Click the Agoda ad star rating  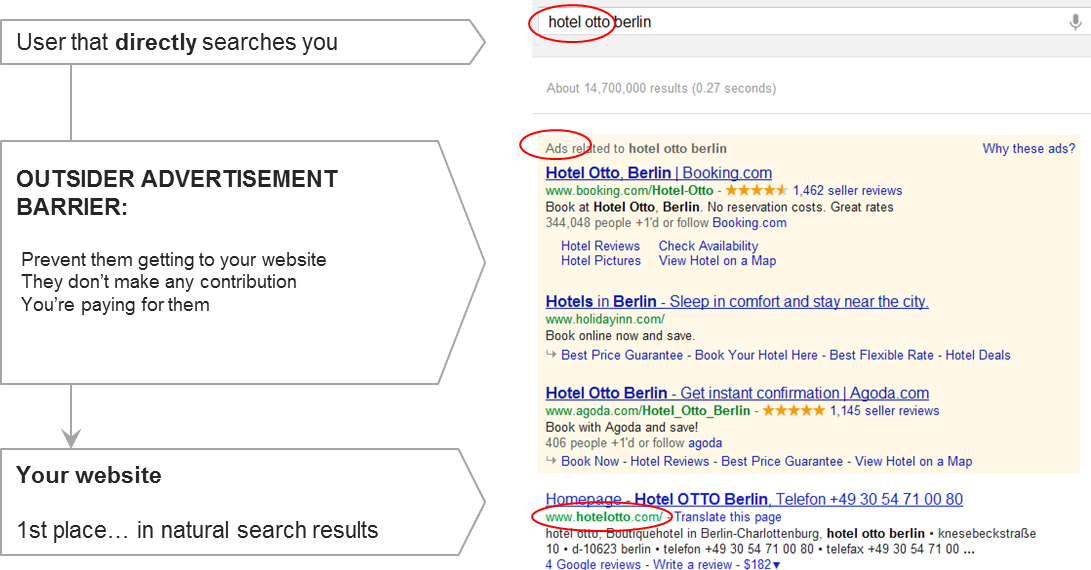793,411
